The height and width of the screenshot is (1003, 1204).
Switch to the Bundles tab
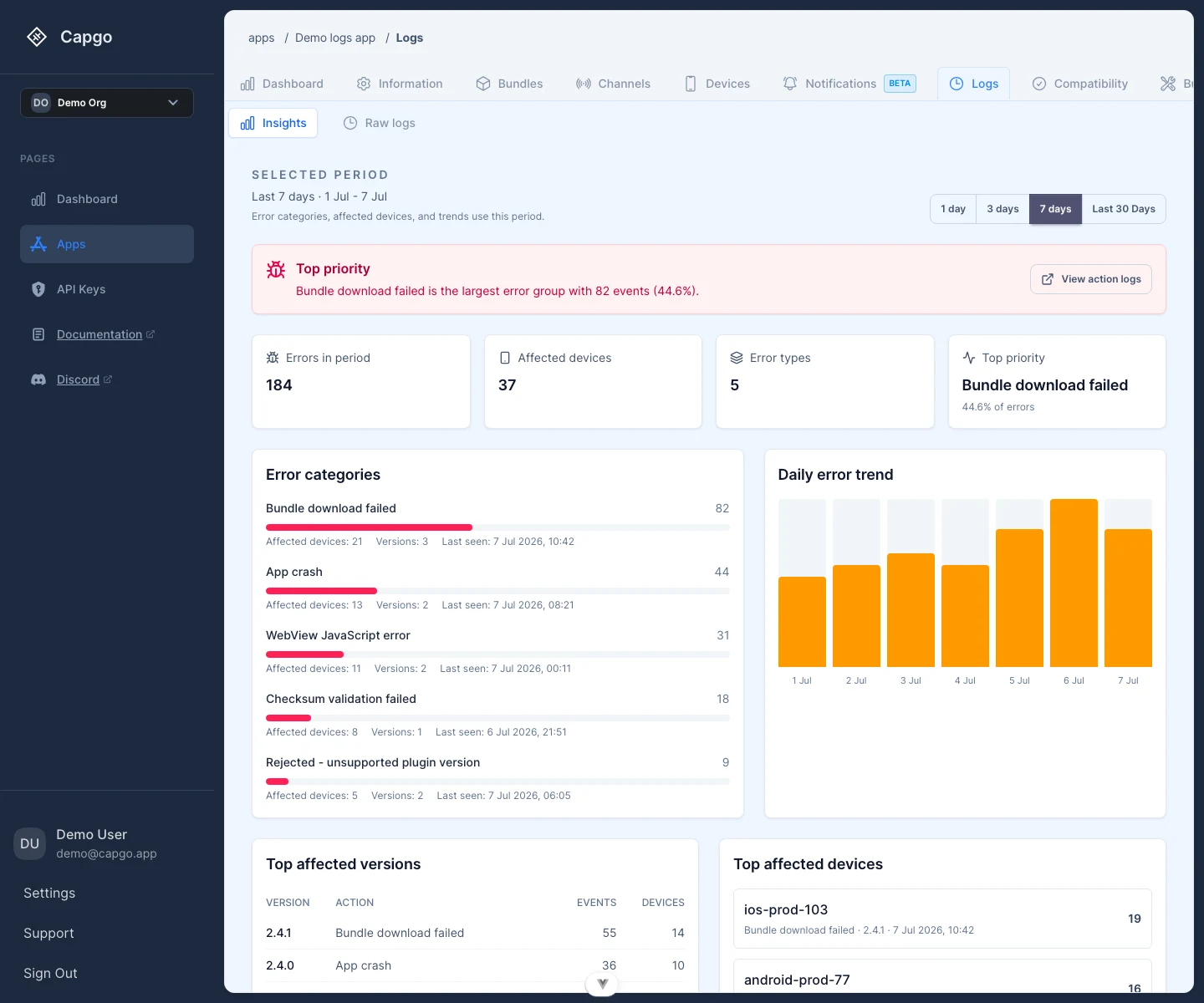click(509, 84)
